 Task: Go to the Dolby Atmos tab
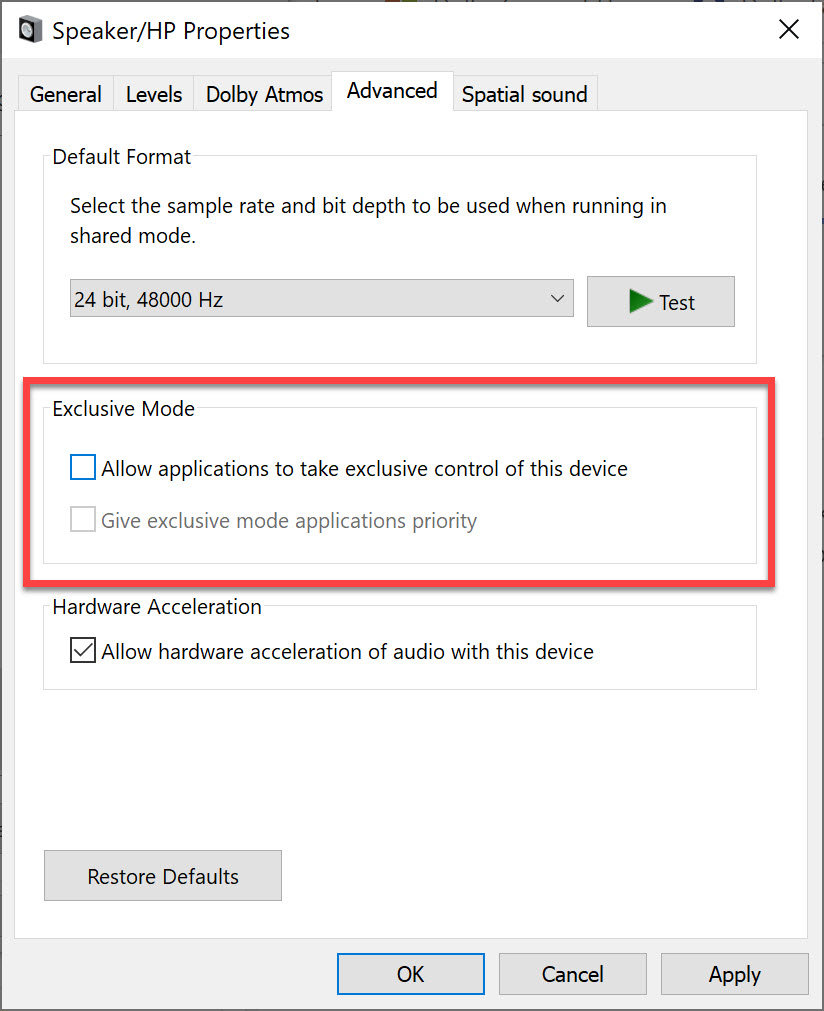pos(264,95)
